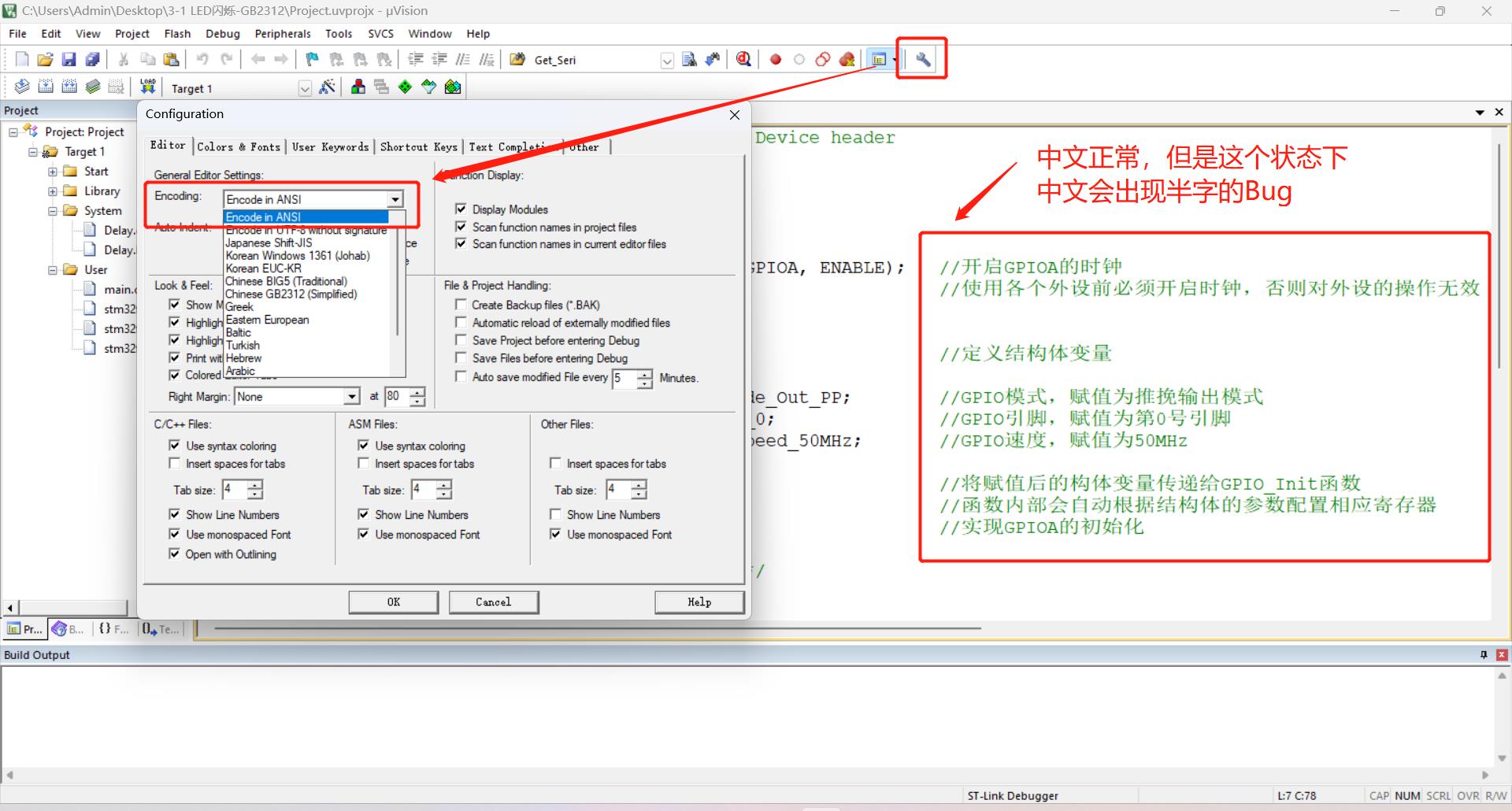Click the Build target toolbar icon
The height and width of the screenshot is (811, 1512).
46,87
